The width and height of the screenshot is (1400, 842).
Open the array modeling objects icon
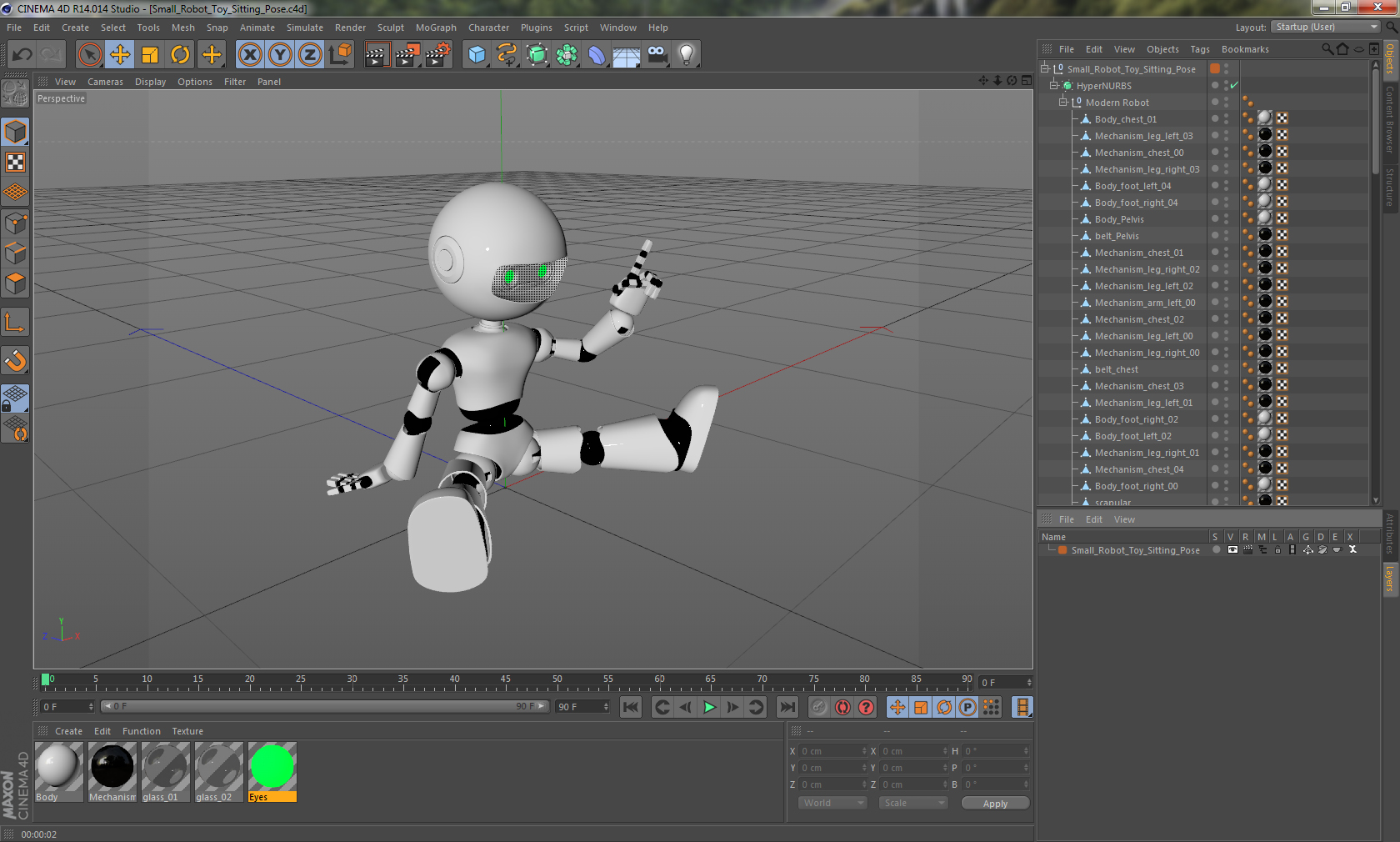coord(567,55)
